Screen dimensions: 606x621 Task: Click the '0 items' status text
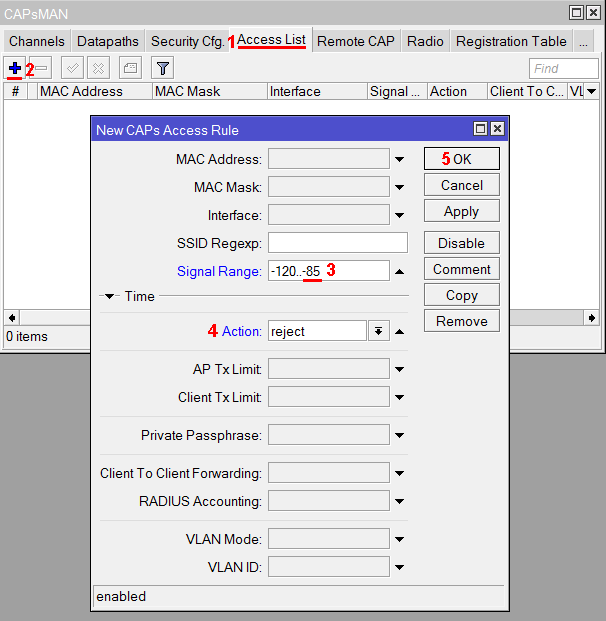pos(27,337)
